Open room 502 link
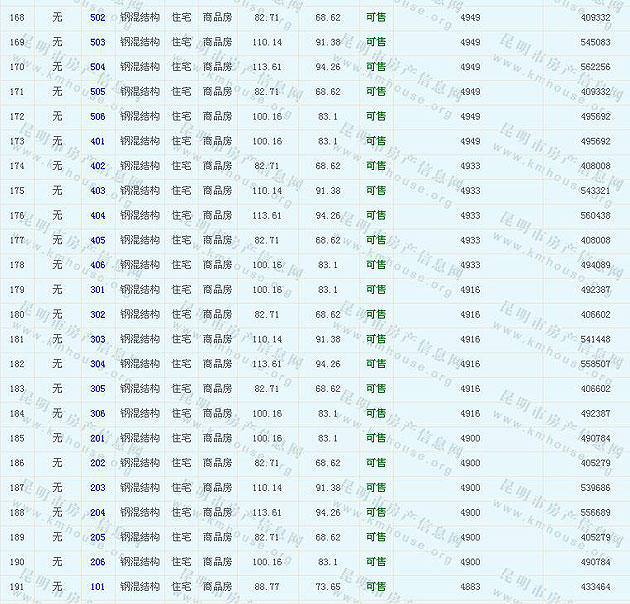This screenshot has height=604, width=630. (x=97, y=18)
